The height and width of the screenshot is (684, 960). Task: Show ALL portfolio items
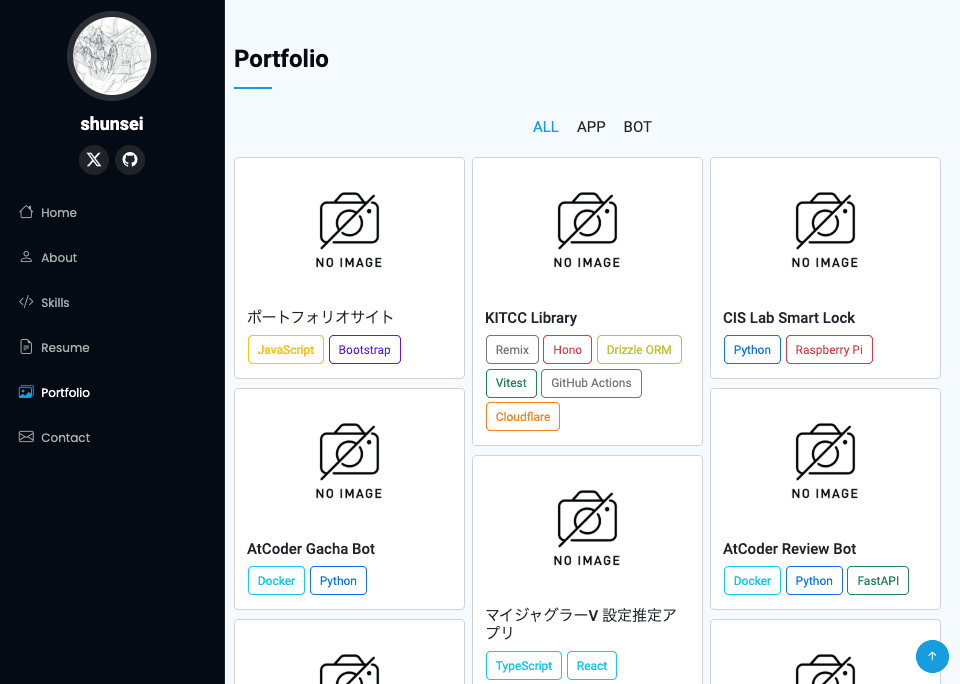point(545,127)
